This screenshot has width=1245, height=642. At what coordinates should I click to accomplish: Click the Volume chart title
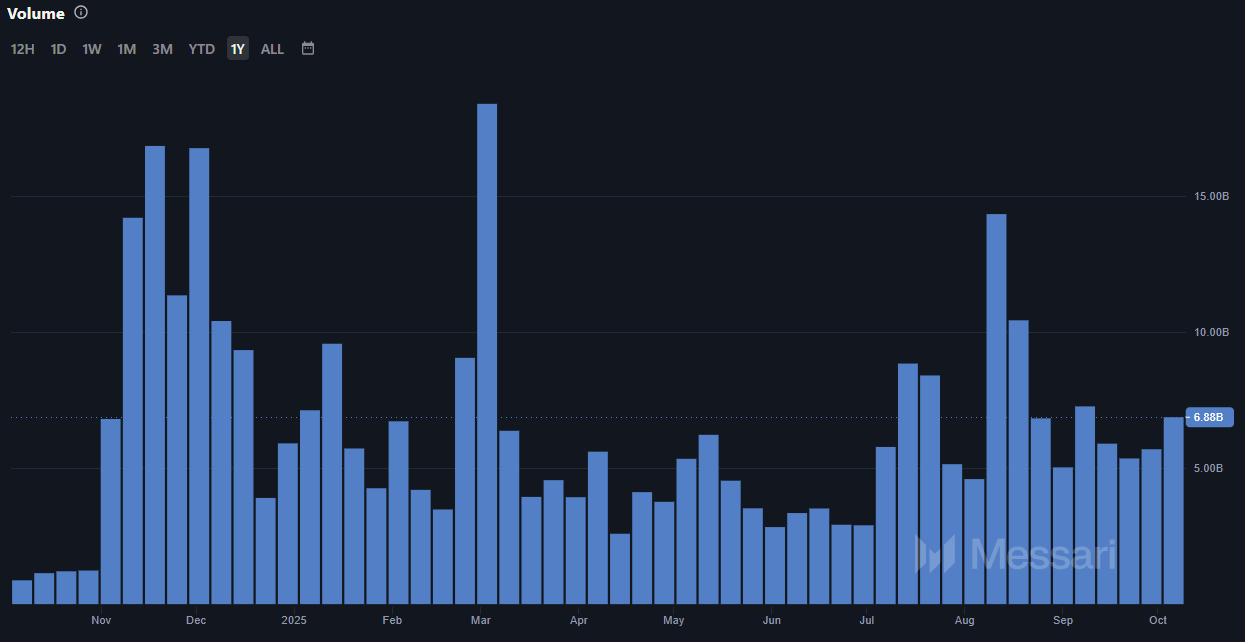point(36,14)
